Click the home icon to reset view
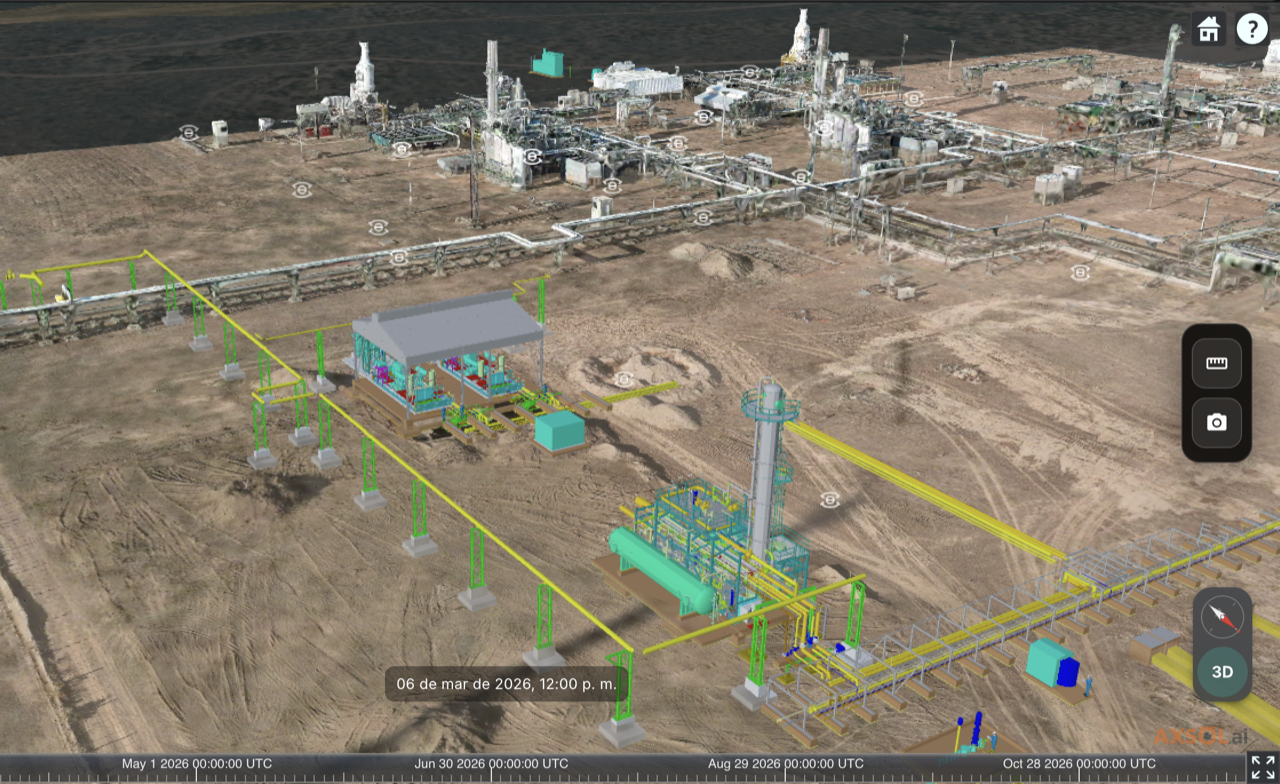The width and height of the screenshot is (1280, 784). pos(1207,28)
